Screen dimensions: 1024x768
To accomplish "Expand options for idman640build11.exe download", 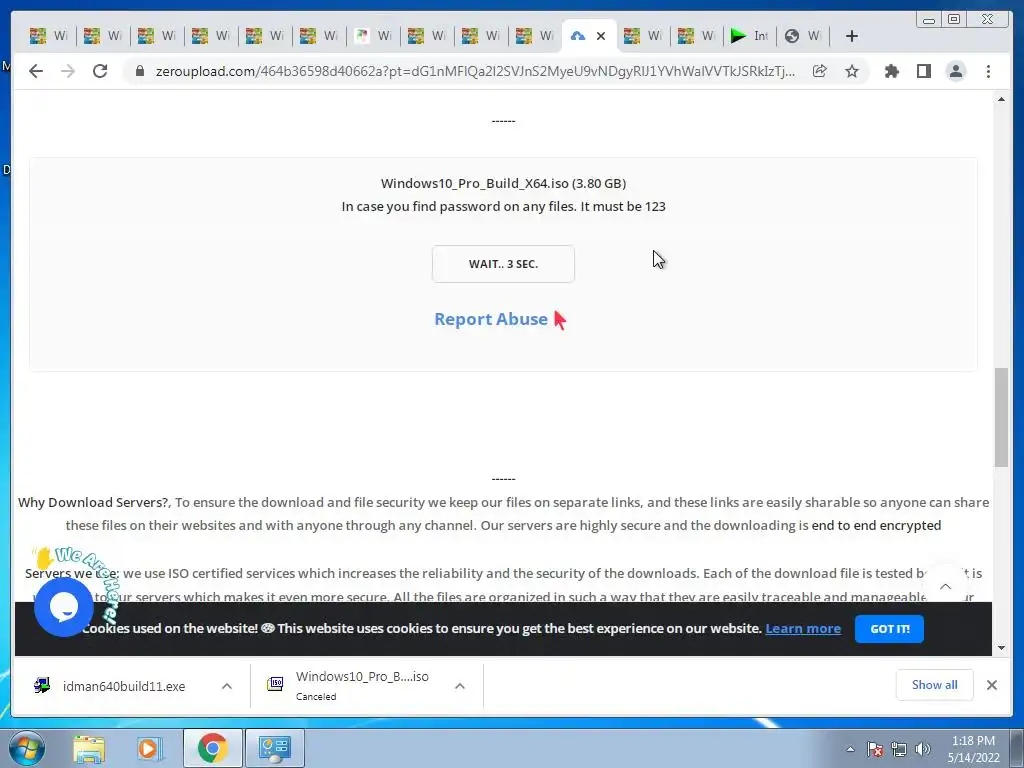I will (x=227, y=686).
